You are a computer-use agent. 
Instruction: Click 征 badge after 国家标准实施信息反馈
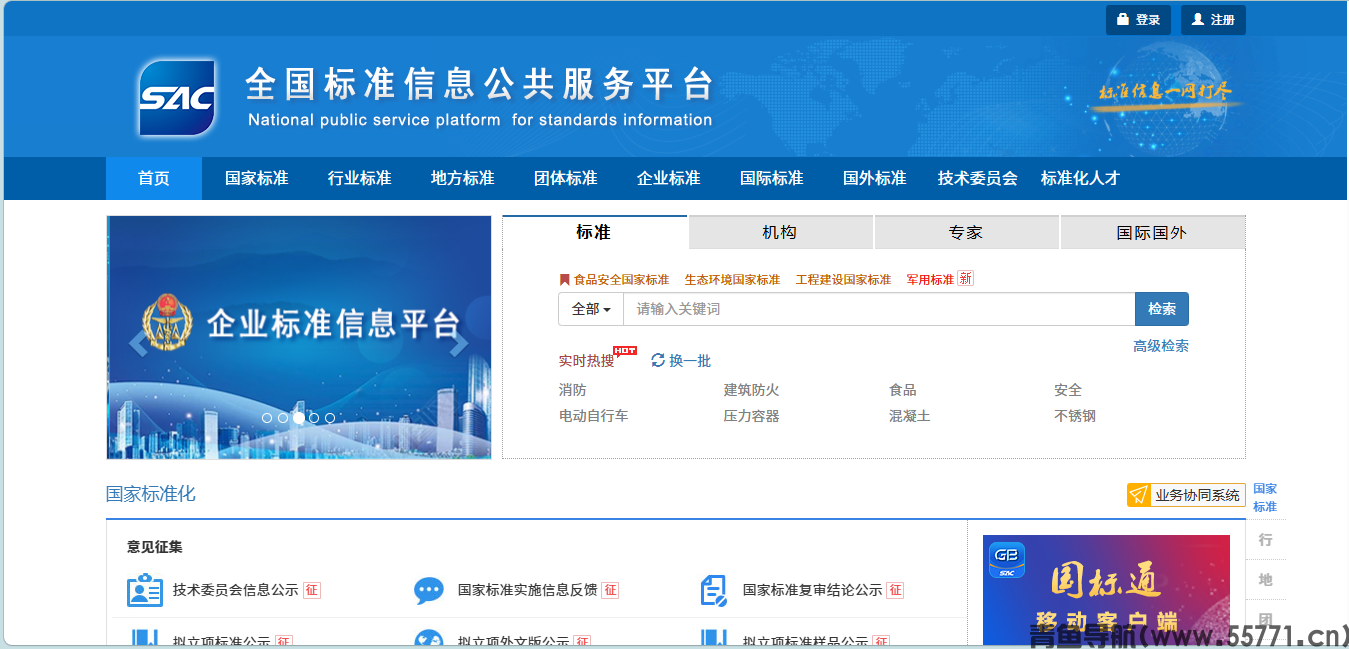tap(610, 590)
